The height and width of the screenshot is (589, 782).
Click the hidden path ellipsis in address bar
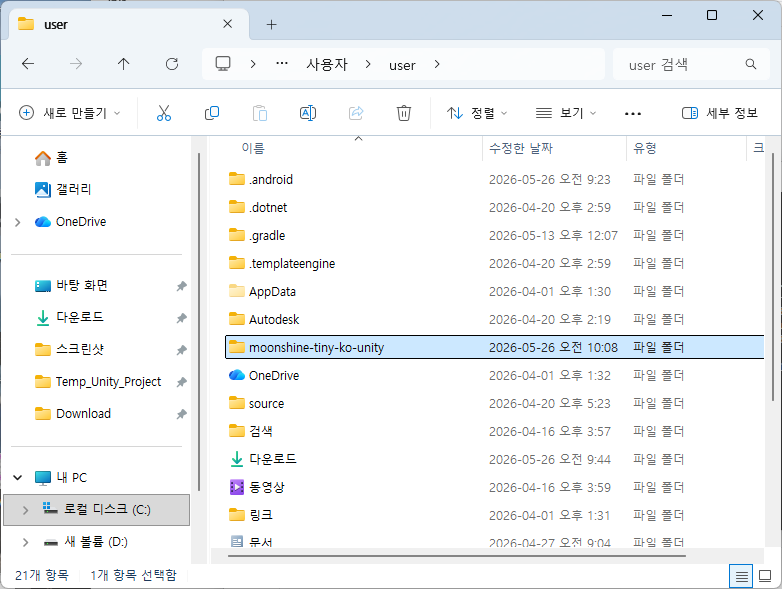[282, 64]
